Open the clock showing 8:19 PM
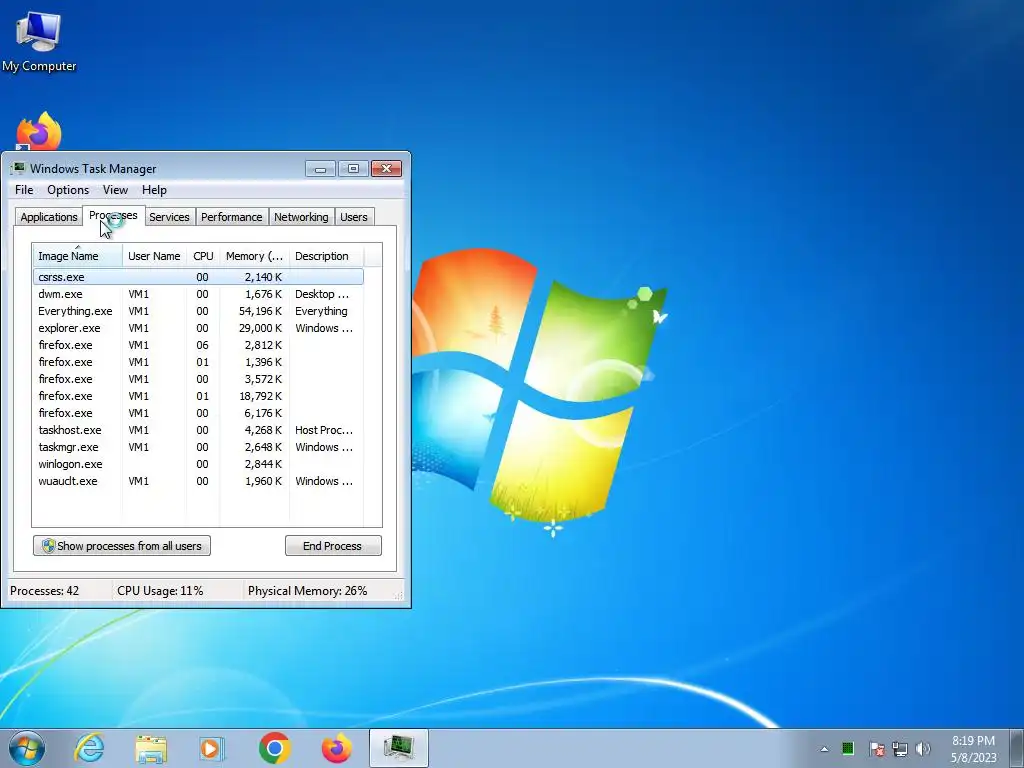This screenshot has height=768, width=1024. pyautogui.click(x=973, y=748)
